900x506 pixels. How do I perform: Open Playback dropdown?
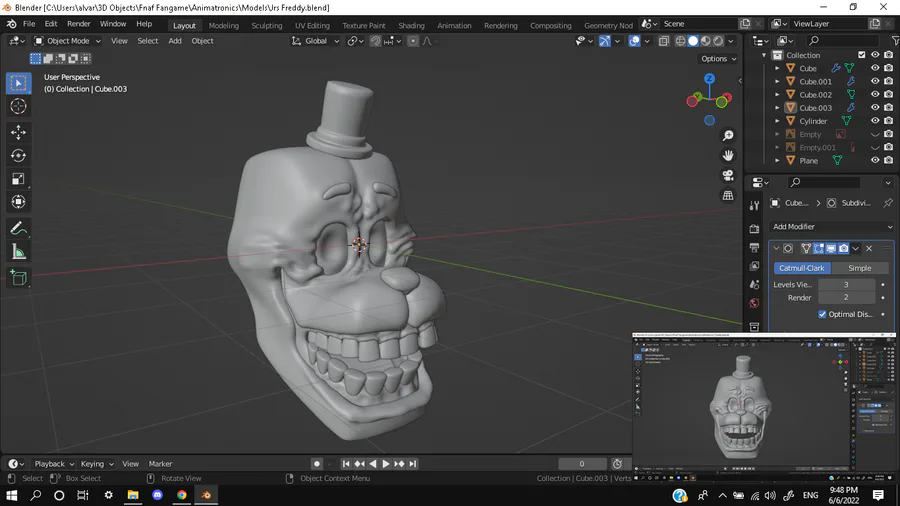click(x=54, y=464)
